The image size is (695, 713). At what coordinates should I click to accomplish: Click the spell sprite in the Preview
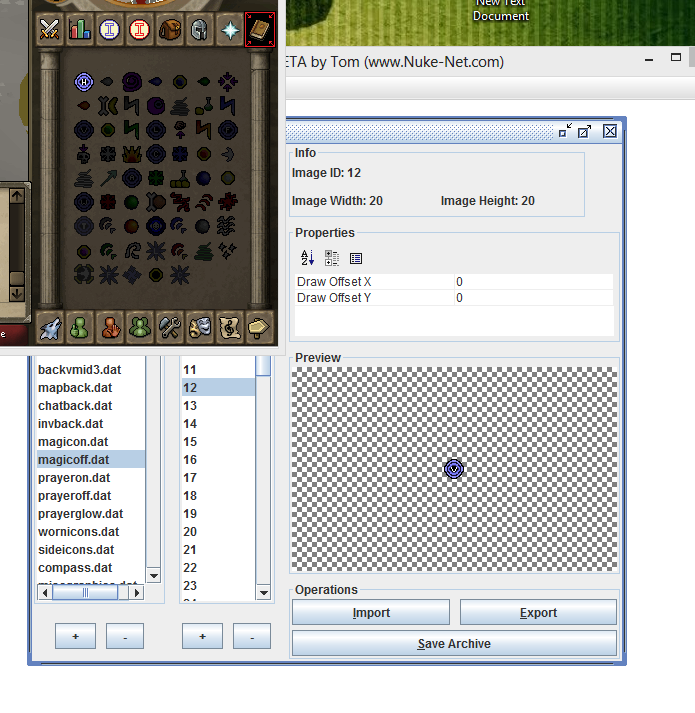pyautogui.click(x=454, y=469)
